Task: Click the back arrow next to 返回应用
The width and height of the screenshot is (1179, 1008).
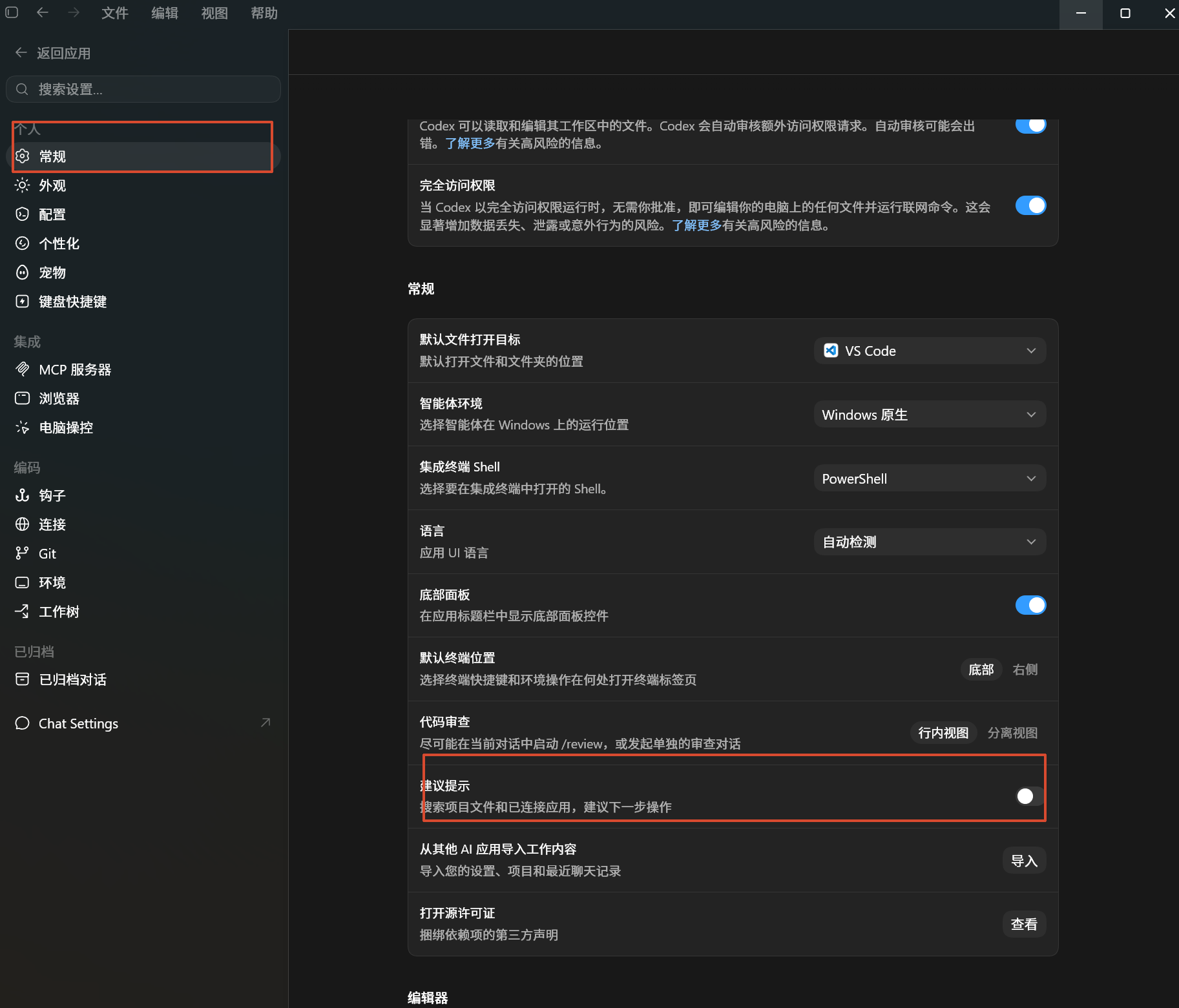Action: (21, 53)
